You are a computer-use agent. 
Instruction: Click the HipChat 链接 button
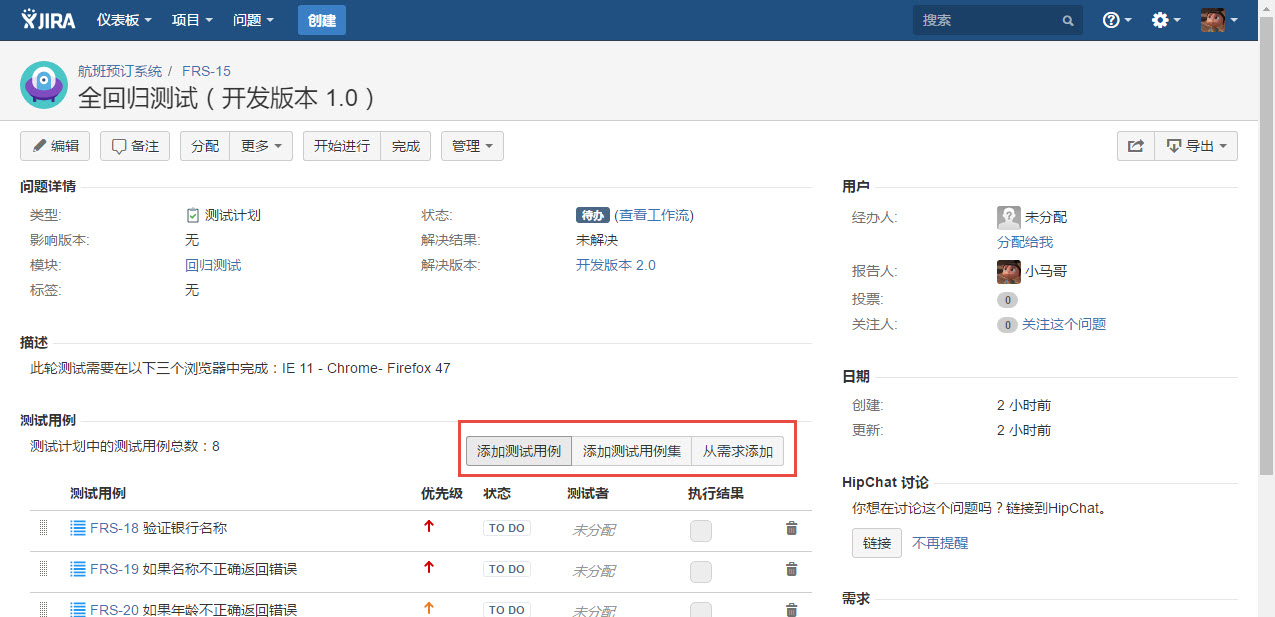point(877,543)
